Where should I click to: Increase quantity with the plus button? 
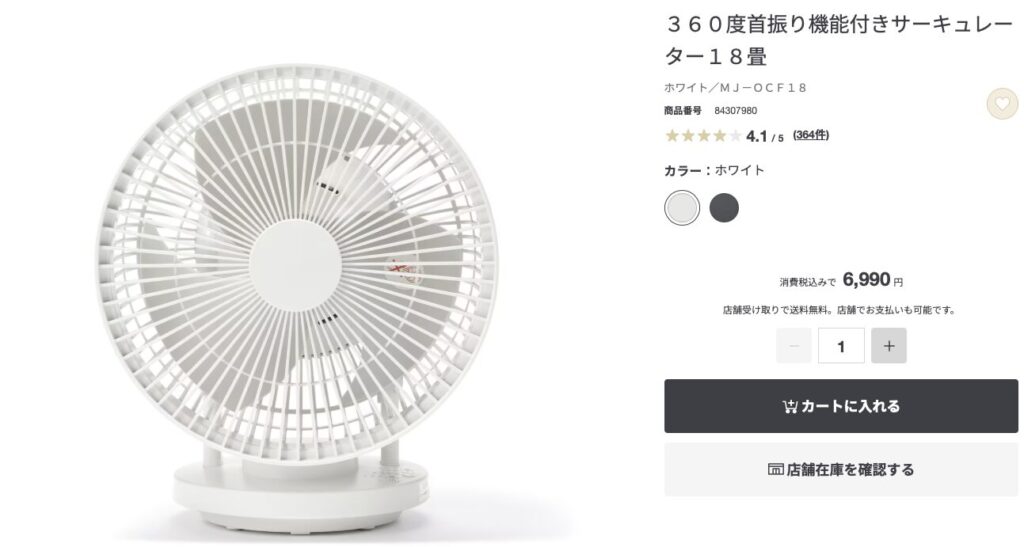coord(889,345)
